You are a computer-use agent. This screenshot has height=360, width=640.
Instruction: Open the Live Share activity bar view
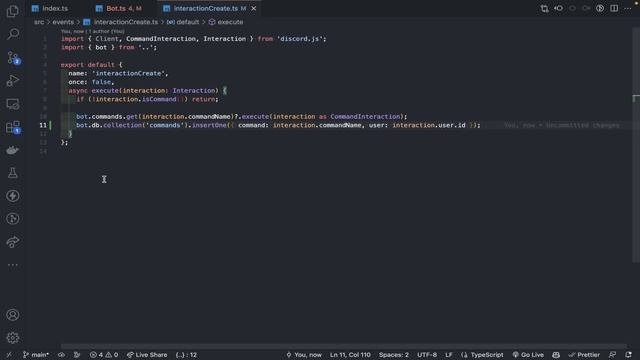click(13, 242)
